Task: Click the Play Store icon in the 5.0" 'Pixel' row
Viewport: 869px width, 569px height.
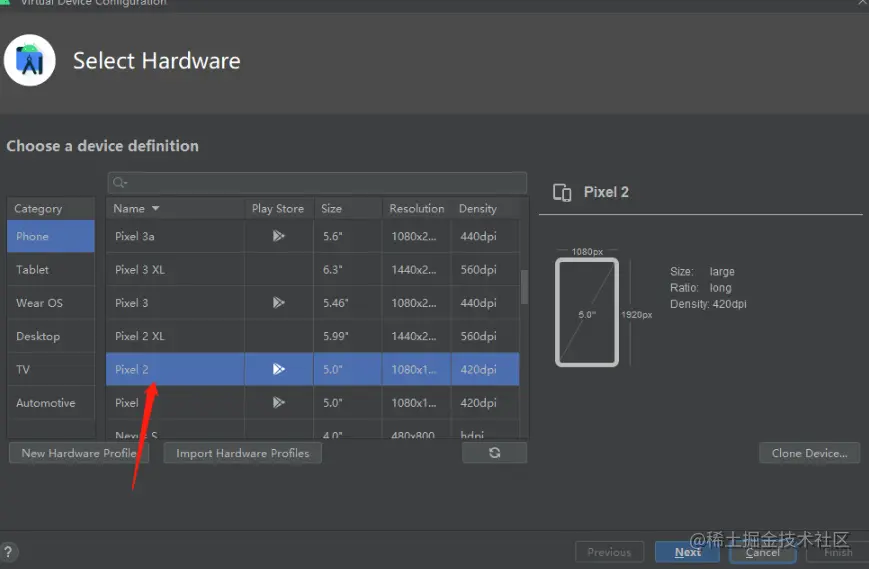Action: click(278, 402)
